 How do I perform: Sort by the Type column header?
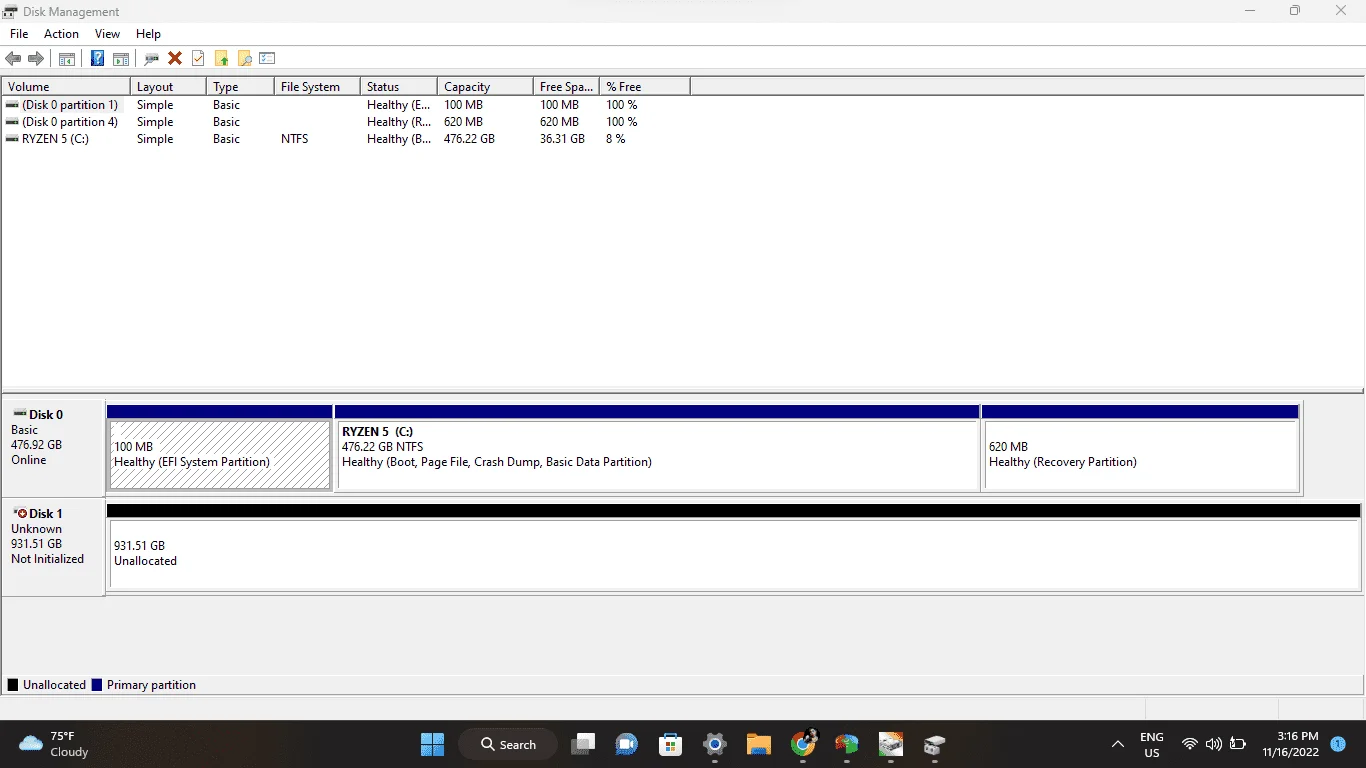(240, 87)
